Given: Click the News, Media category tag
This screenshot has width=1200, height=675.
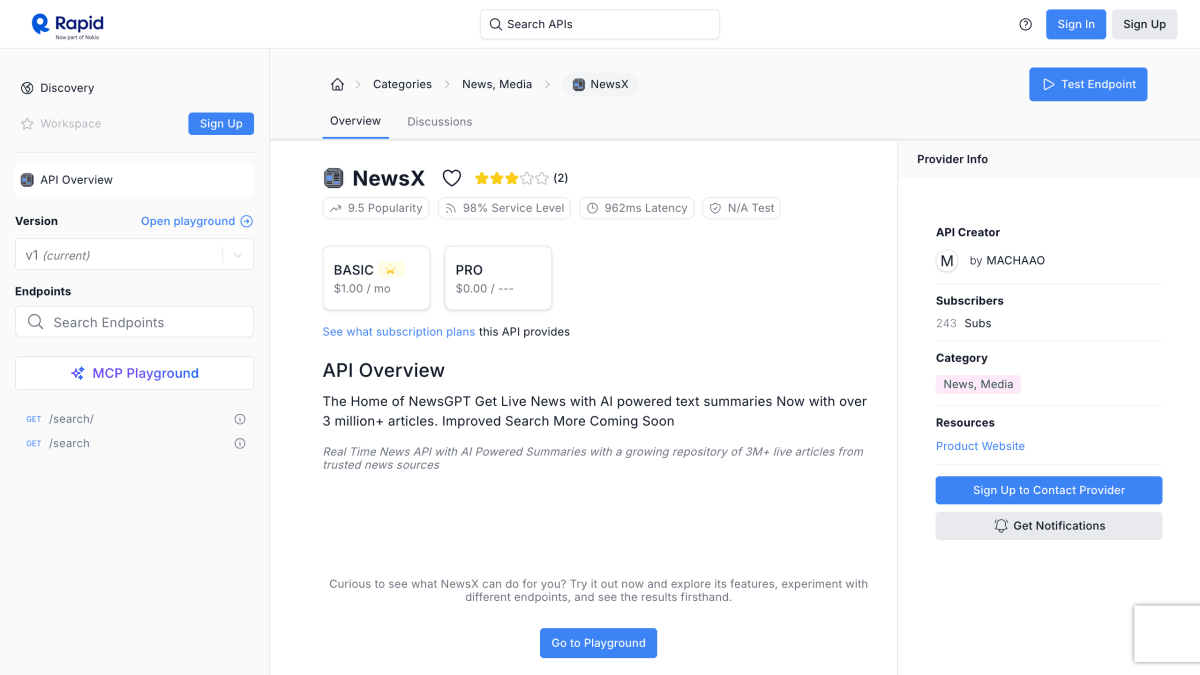Looking at the screenshot, I should point(978,384).
